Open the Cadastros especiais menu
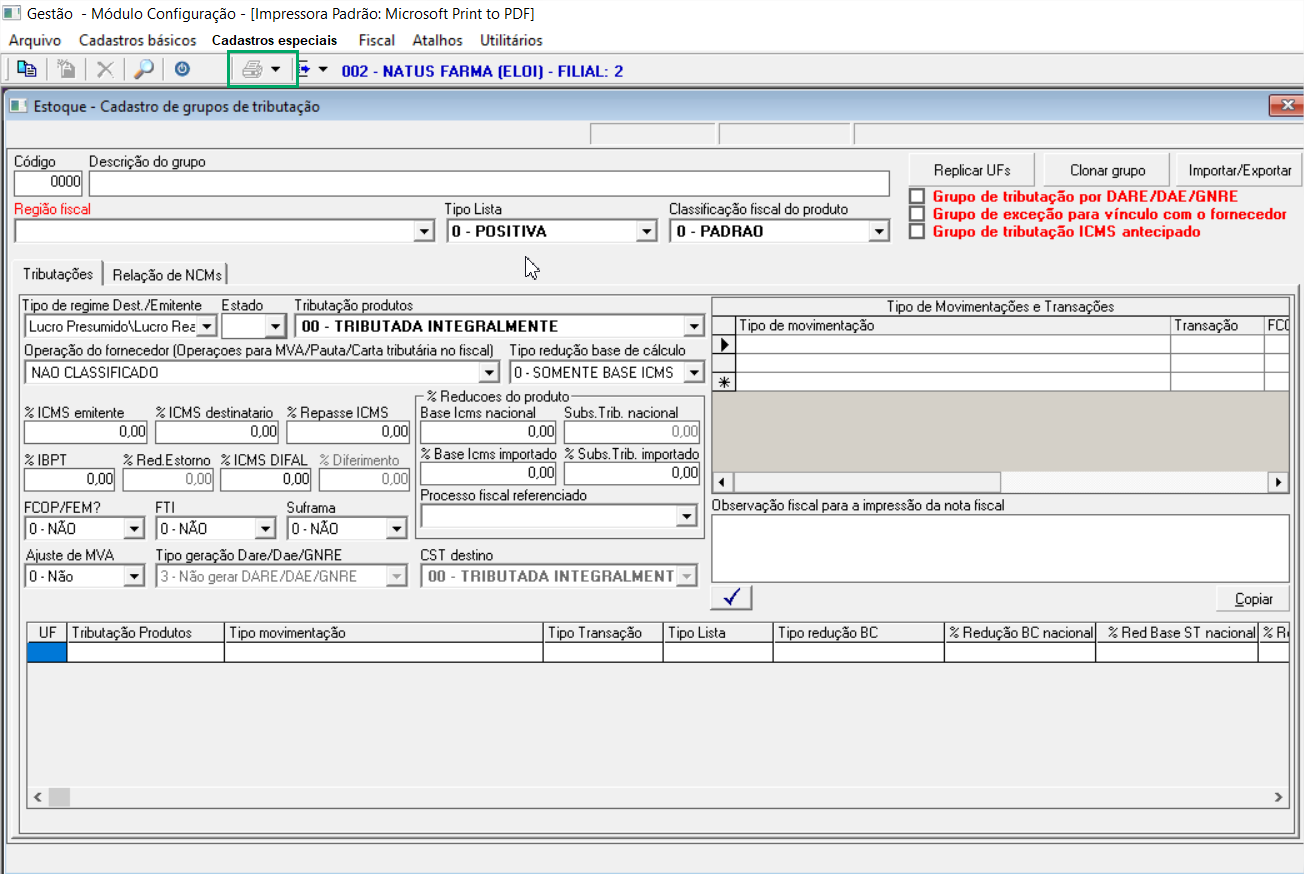The width and height of the screenshot is (1304, 874). pos(275,40)
